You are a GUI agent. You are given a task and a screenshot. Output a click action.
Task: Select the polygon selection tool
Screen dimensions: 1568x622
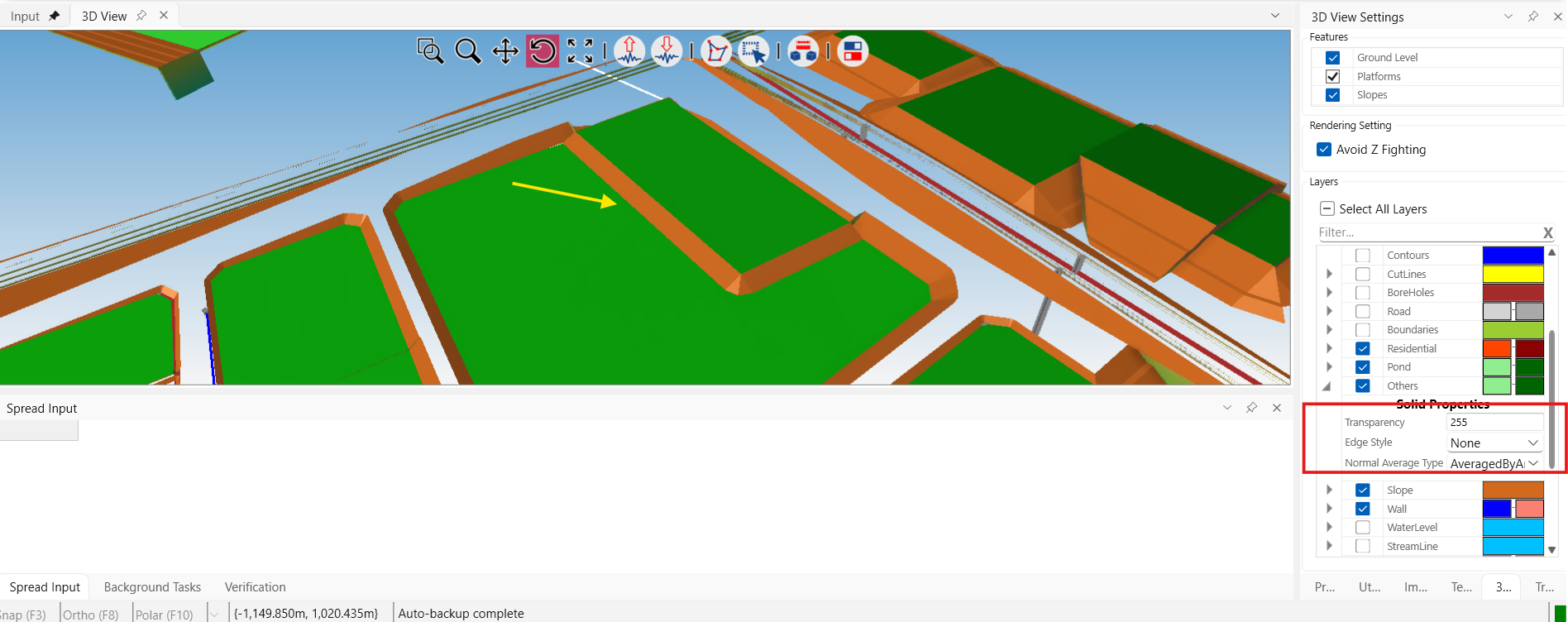pyautogui.click(x=716, y=51)
